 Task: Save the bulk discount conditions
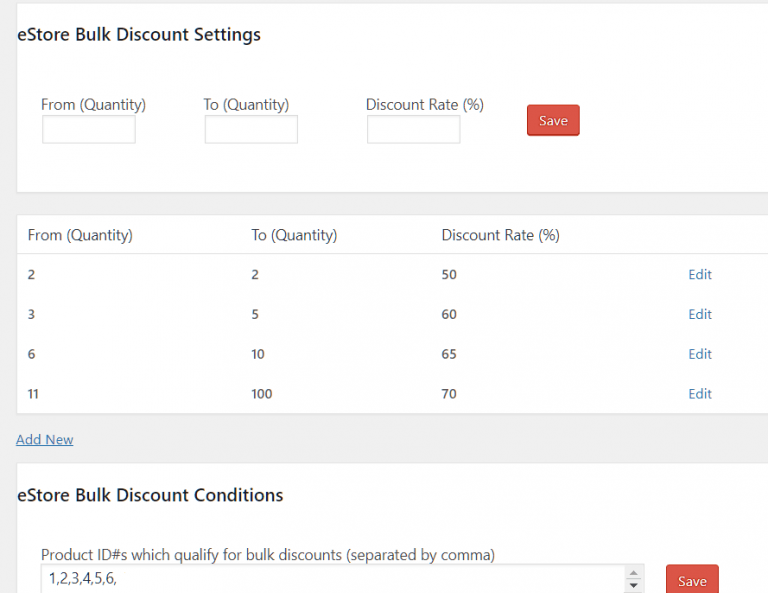click(x=692, y=580)
